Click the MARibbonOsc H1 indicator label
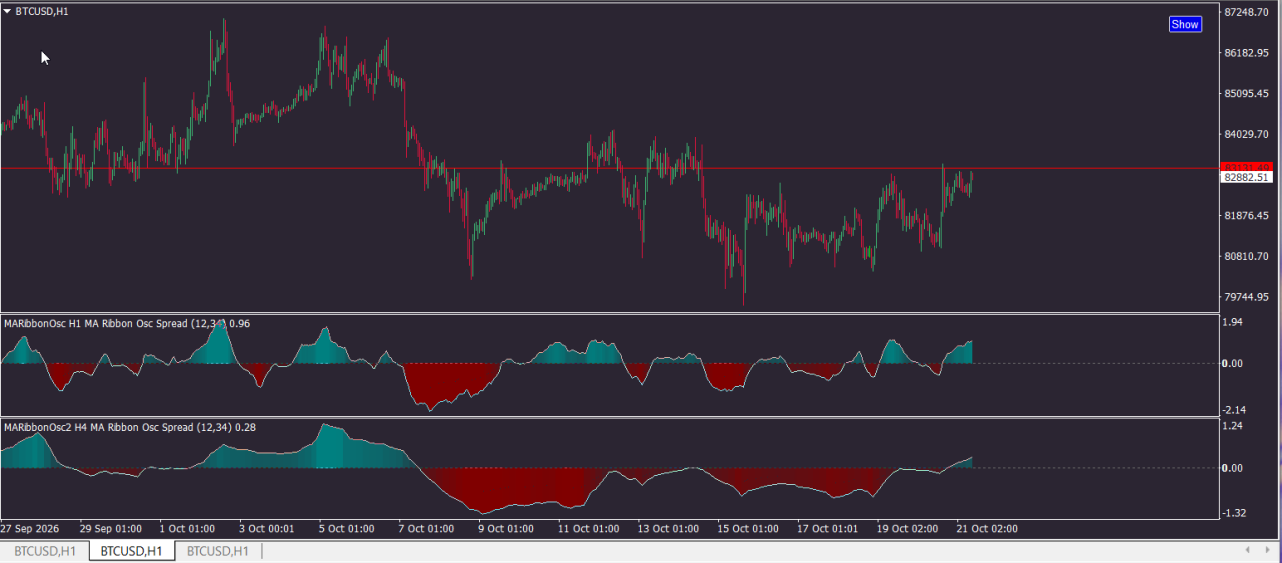 click(x=127, y=324)
